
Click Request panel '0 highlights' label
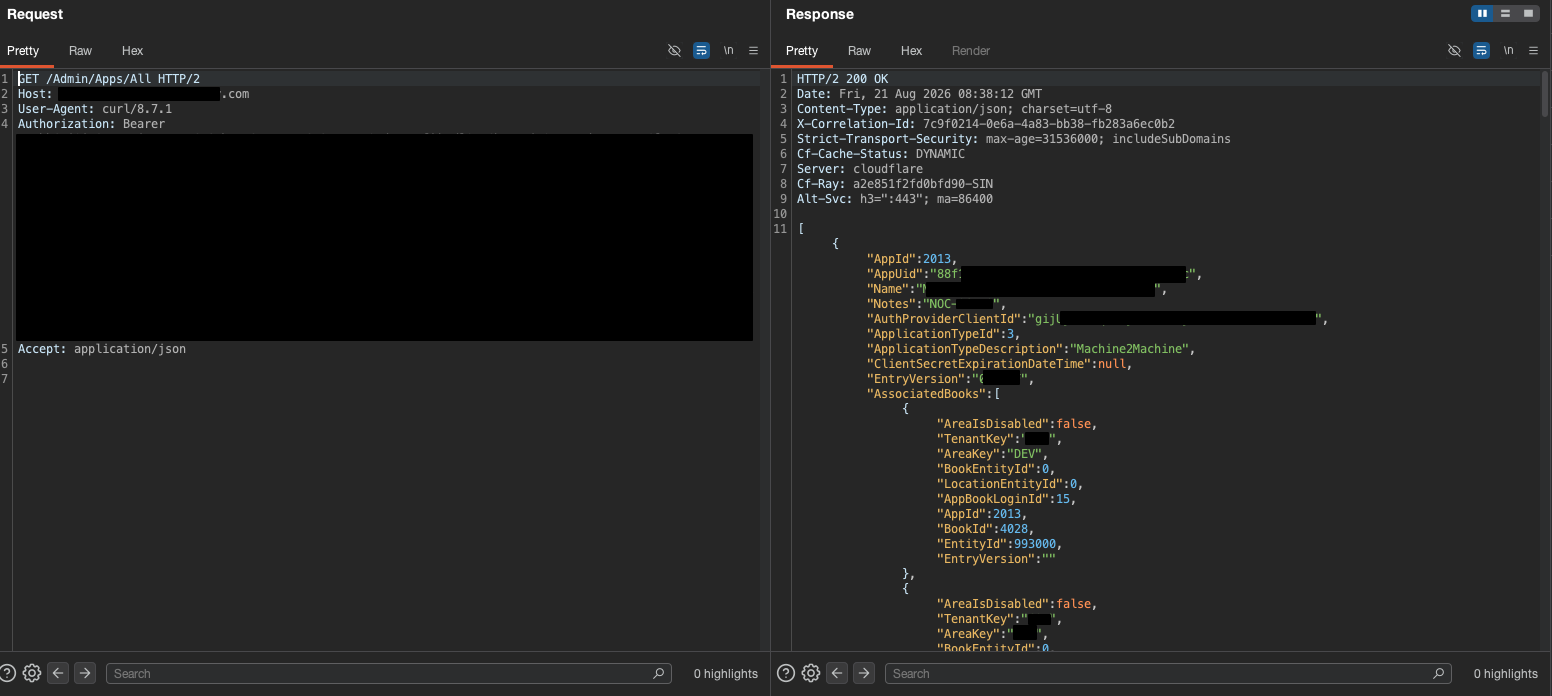tap(726, 674)
